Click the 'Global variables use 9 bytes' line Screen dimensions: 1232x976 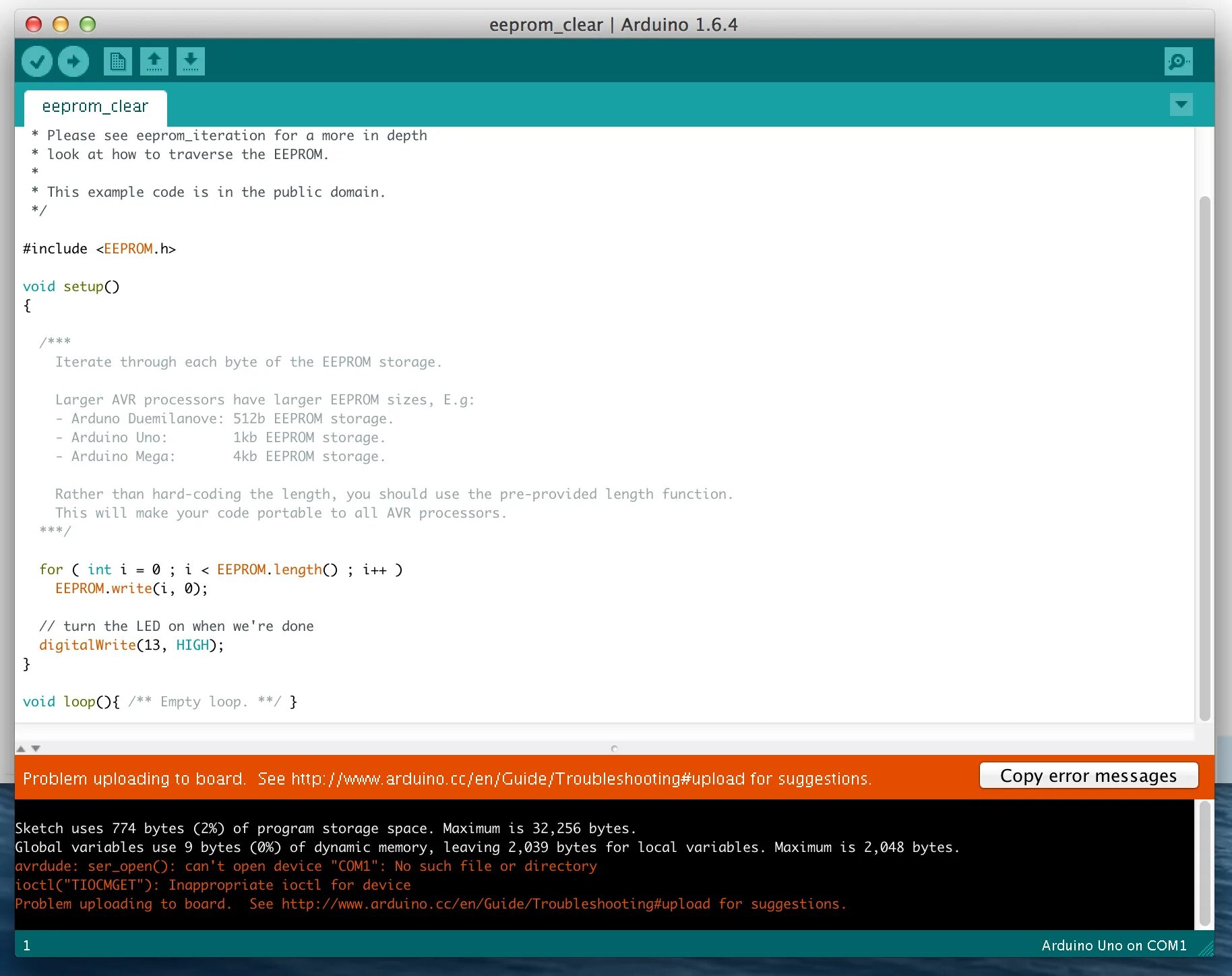tap(487, 847)
